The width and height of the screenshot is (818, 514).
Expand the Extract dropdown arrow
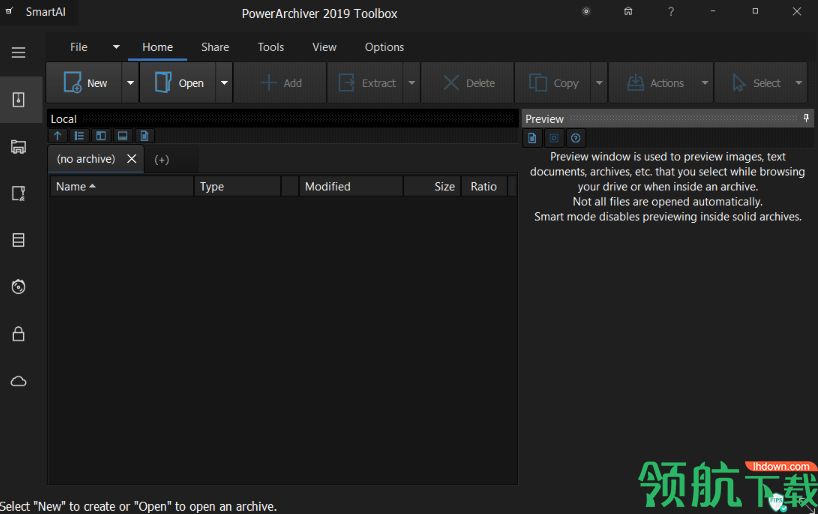pos(412,82)
